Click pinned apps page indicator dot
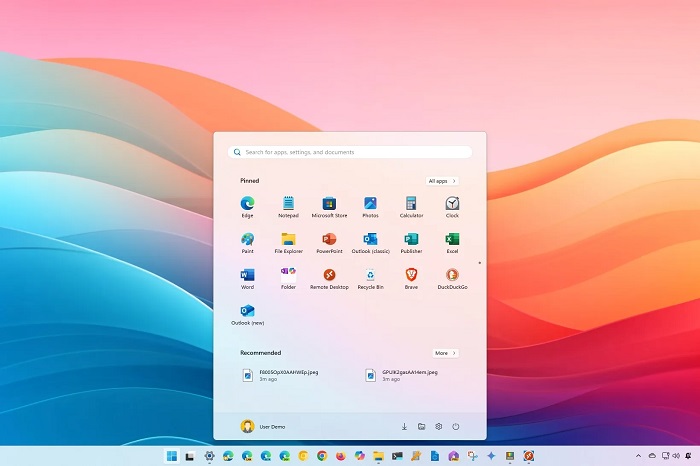 tap(480, 263)
